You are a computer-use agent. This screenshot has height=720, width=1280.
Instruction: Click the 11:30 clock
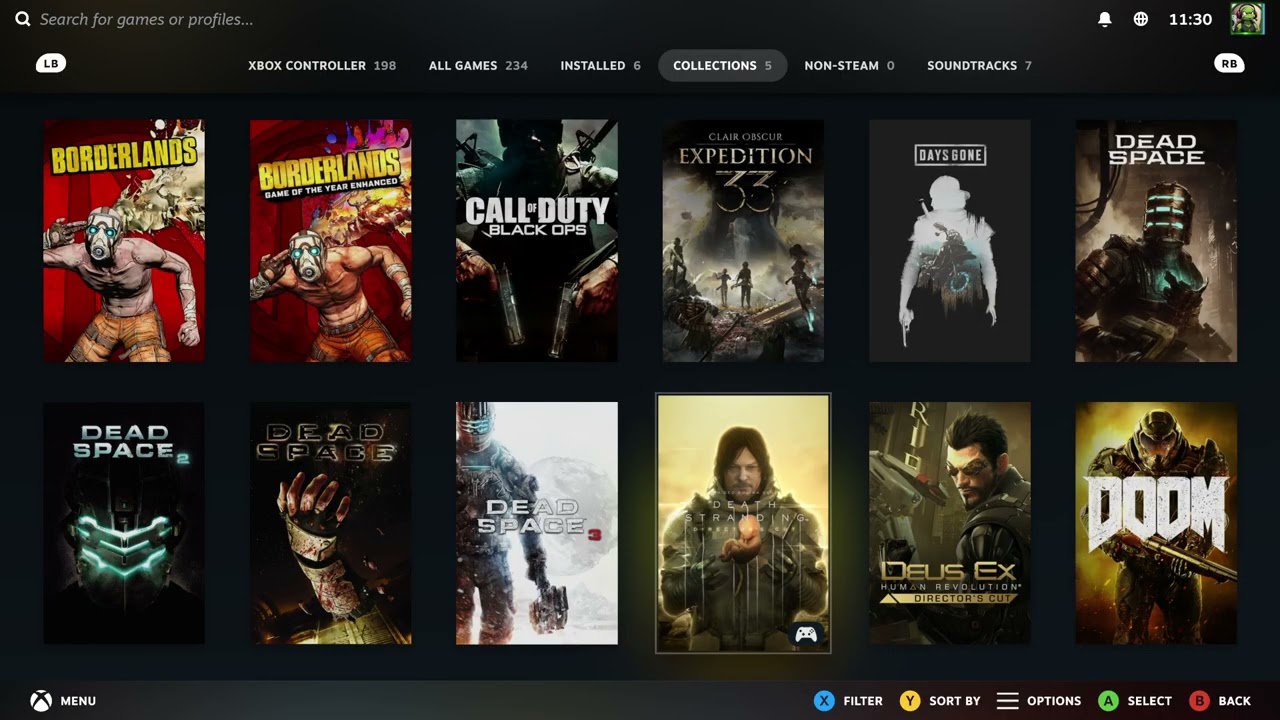(1190, 19)
